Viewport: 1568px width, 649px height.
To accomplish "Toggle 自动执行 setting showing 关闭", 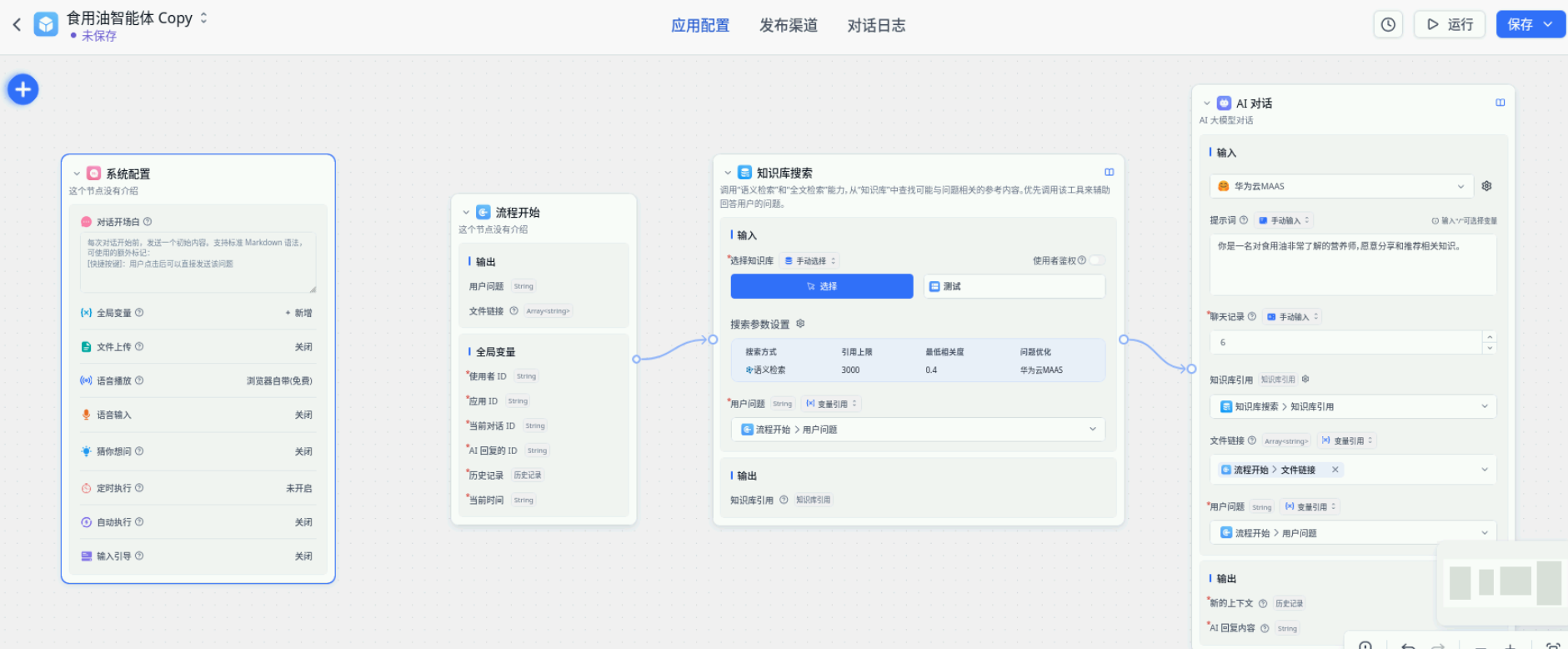I will pyautogui.click(x=303, y=522).
